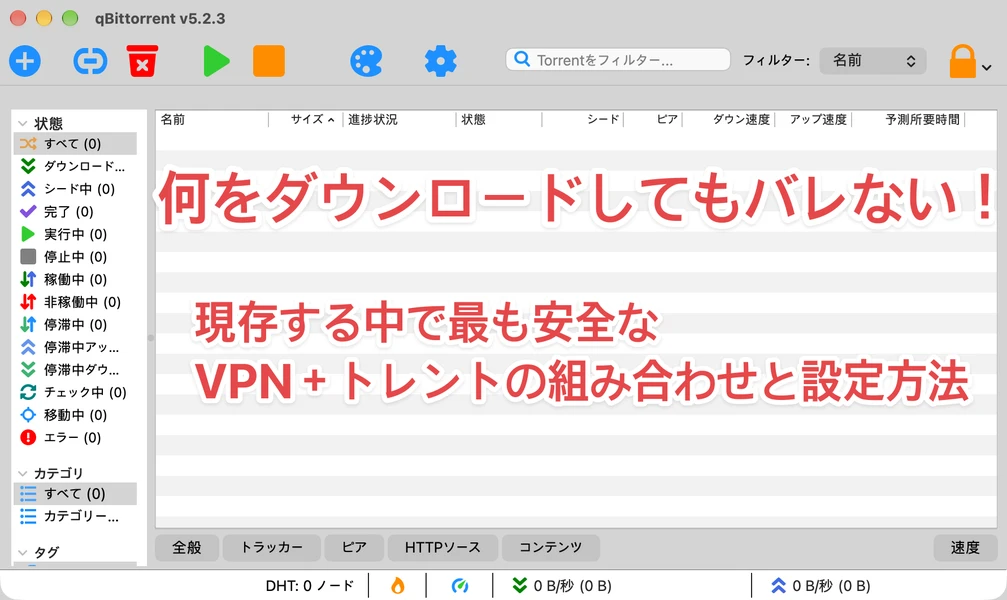This screenshot has width=1007, height=600.
Task: Open the コンテンツ tab
Action: click(550, 547)
